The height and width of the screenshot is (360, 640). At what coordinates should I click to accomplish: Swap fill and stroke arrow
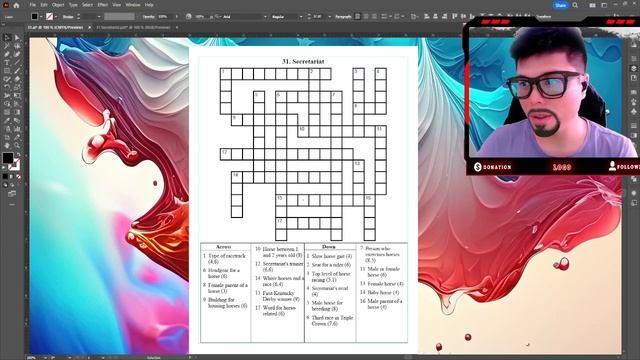click(18, 154)
